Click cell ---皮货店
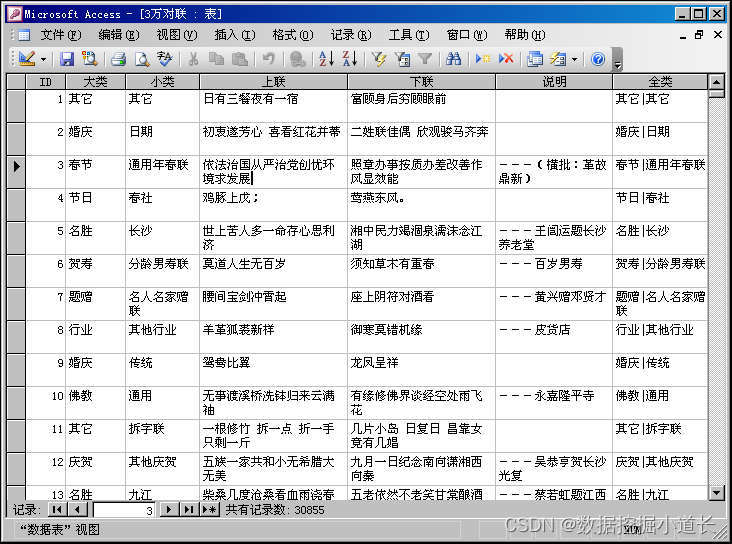This screenshot has height=544, width=732. click(554, 337)
